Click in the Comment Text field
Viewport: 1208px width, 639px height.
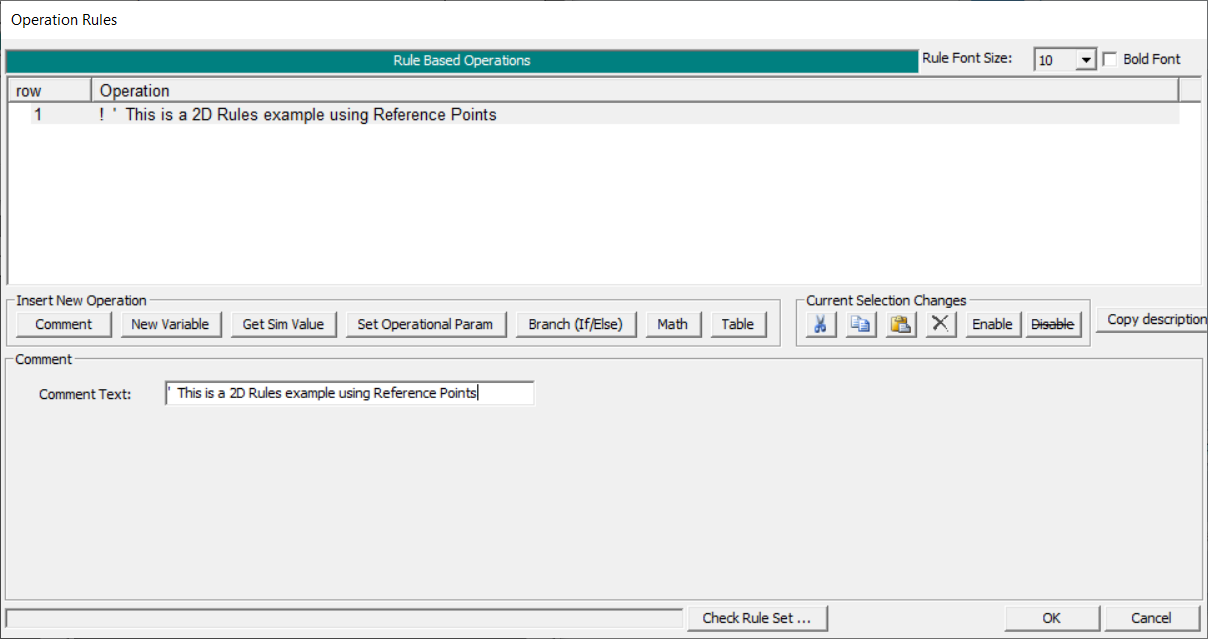pos(350,394)
